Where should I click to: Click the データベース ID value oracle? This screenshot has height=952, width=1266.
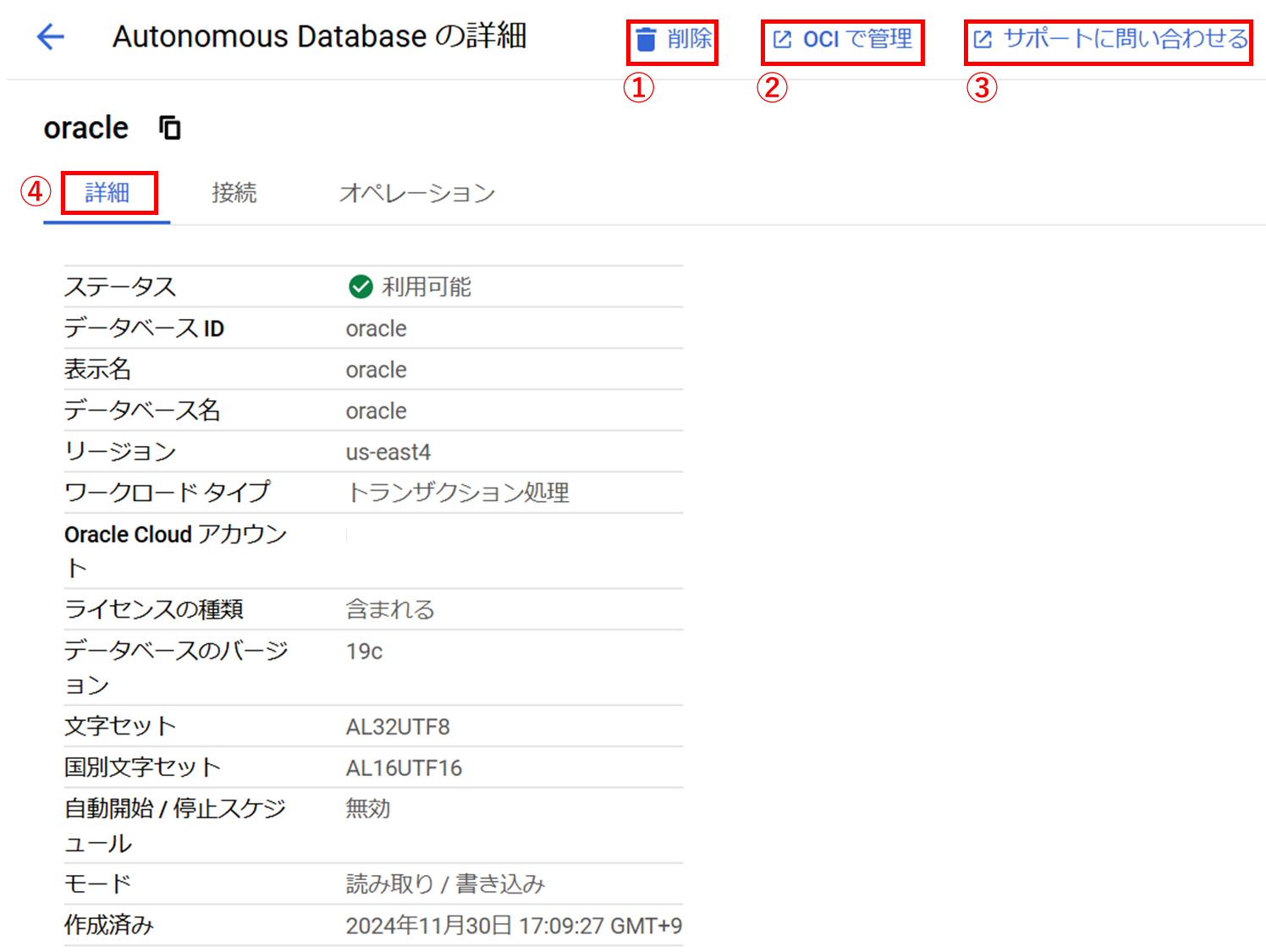[376, 328]
